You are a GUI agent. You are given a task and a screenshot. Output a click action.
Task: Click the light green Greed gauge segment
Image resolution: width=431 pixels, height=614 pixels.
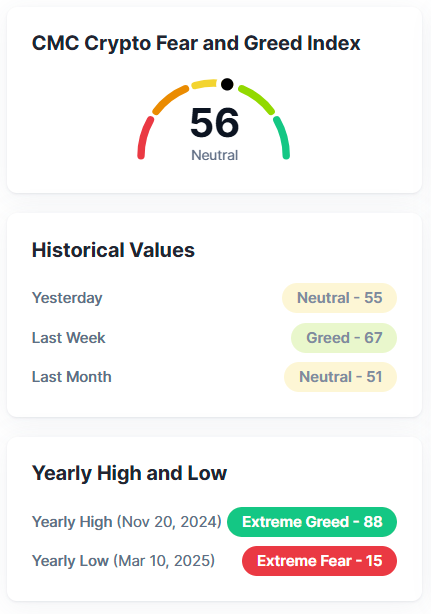pos(257,99)
